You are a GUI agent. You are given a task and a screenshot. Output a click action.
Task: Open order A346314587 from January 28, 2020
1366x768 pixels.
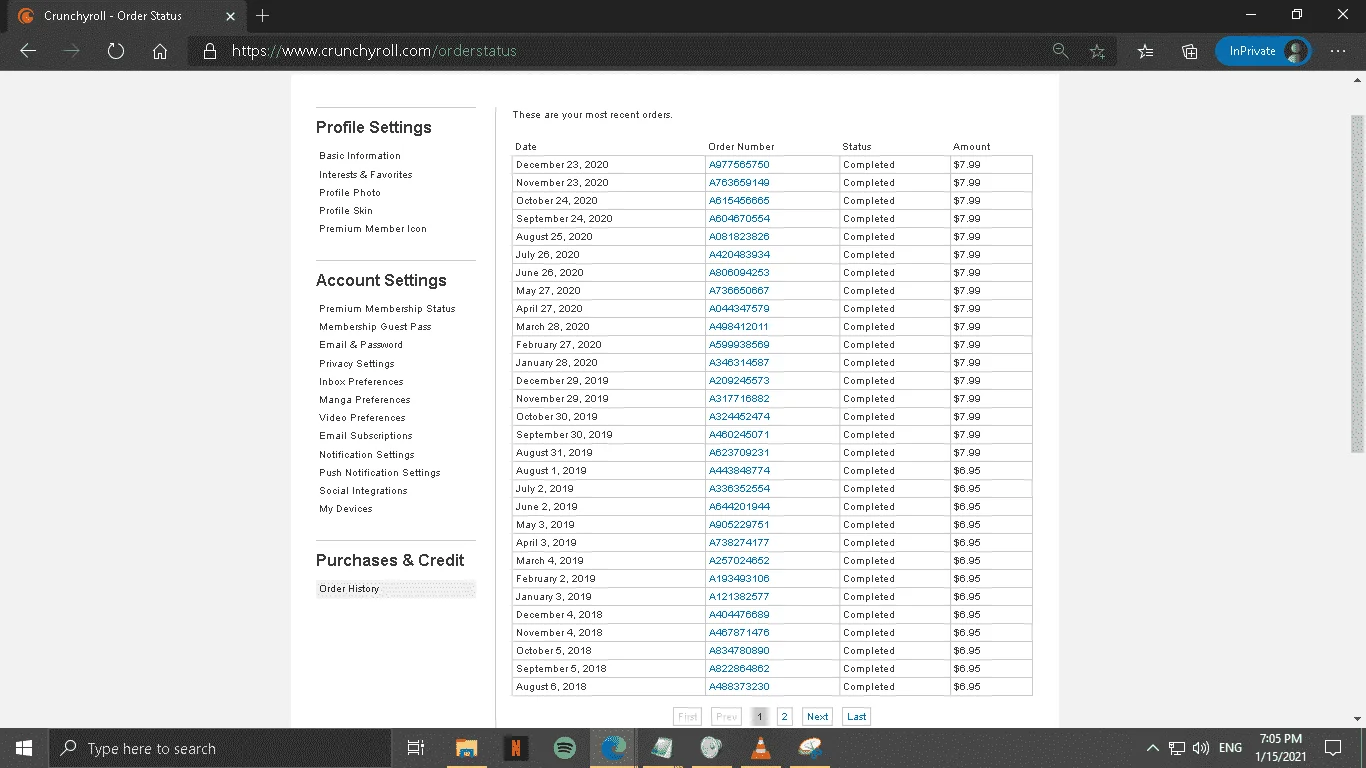click(739, 363)
